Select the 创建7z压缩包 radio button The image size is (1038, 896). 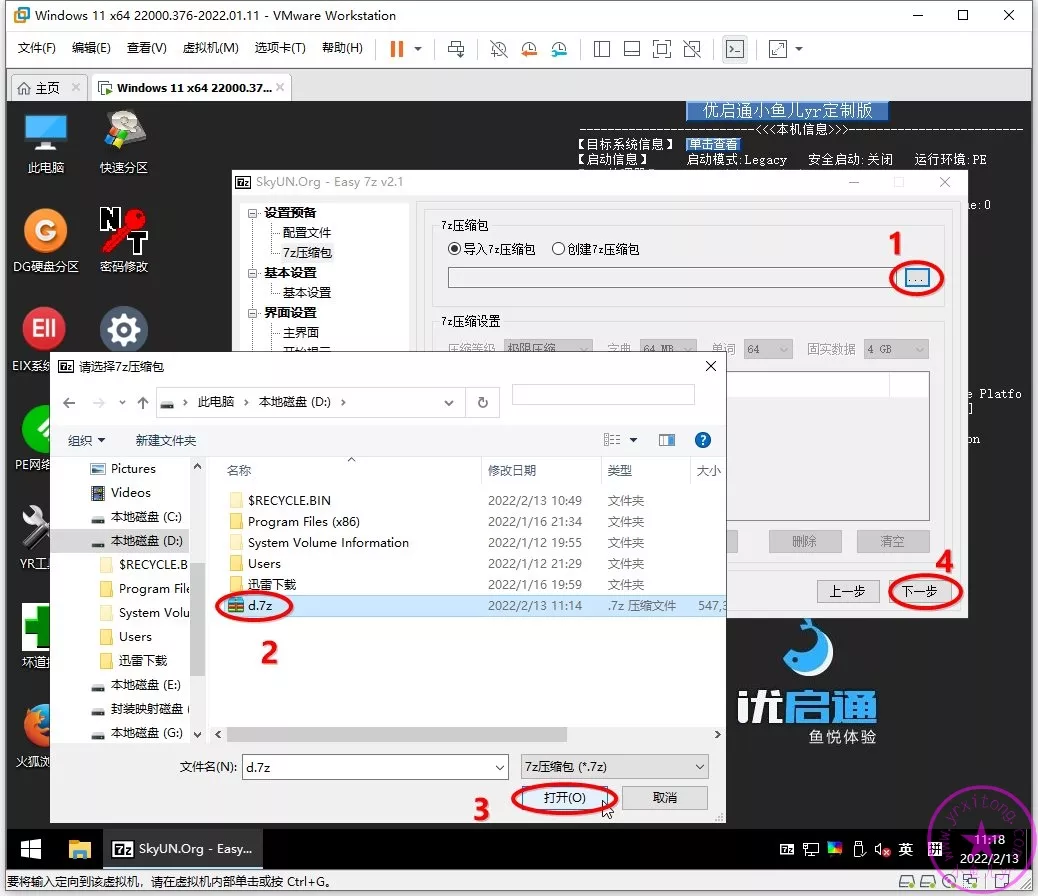(558, 249)
